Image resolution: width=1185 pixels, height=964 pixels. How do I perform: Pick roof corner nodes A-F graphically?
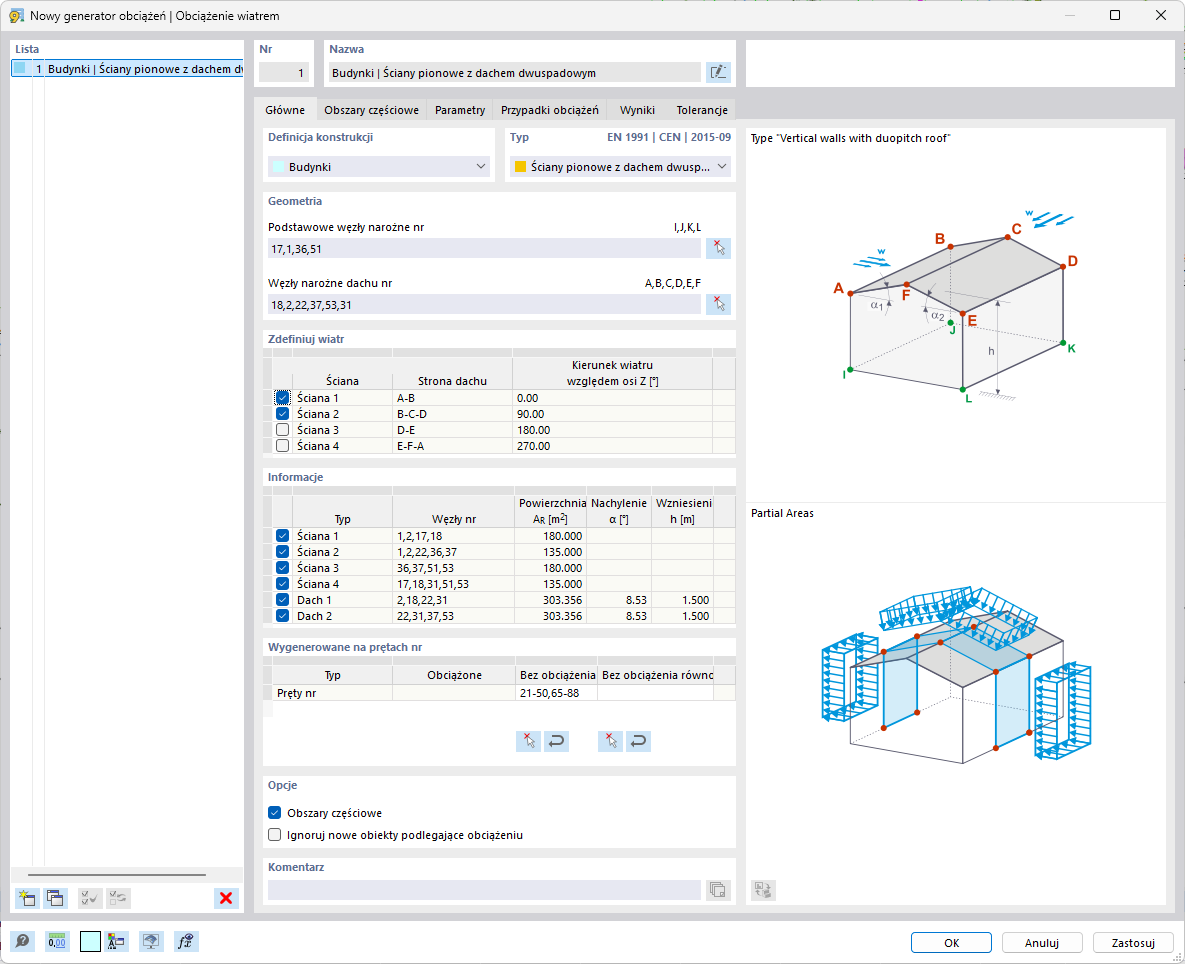718,304
